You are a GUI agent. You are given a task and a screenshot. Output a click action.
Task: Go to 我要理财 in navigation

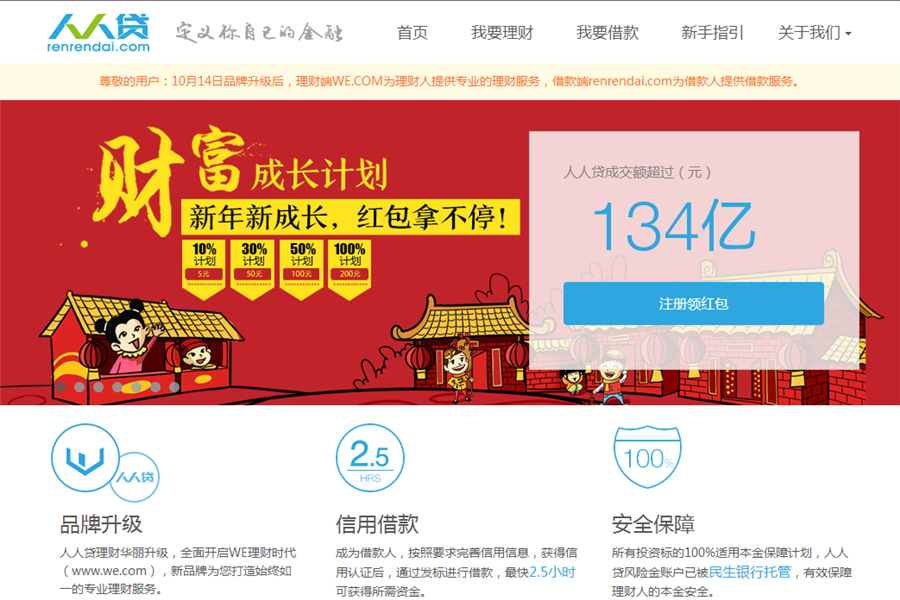[502, 33]
